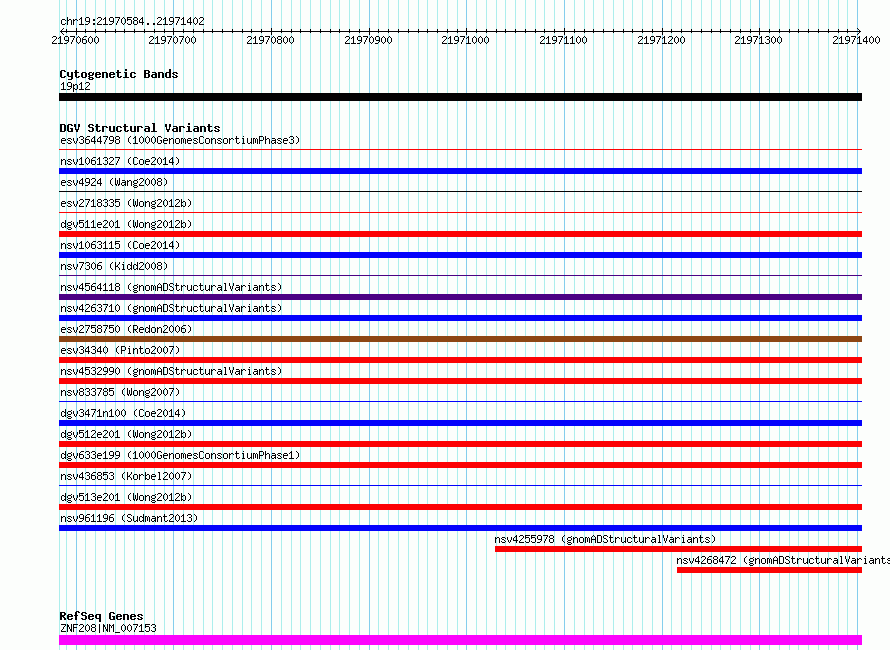Open the nsv4268472 gnomAD variant label
This screenshot has height=650, width=890.
[x=783, y=560]
